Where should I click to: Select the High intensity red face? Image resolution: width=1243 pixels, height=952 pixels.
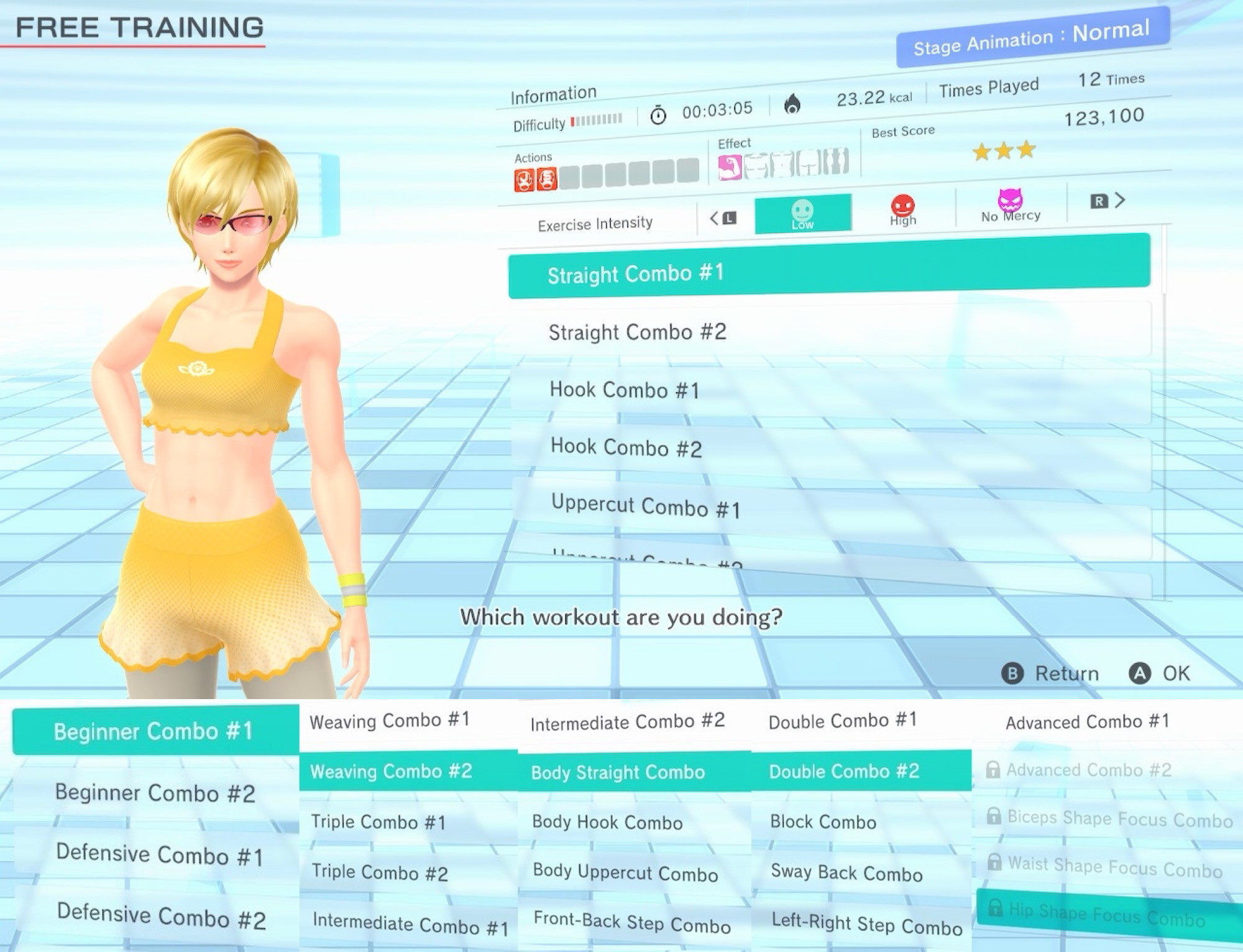click(902, 205)
